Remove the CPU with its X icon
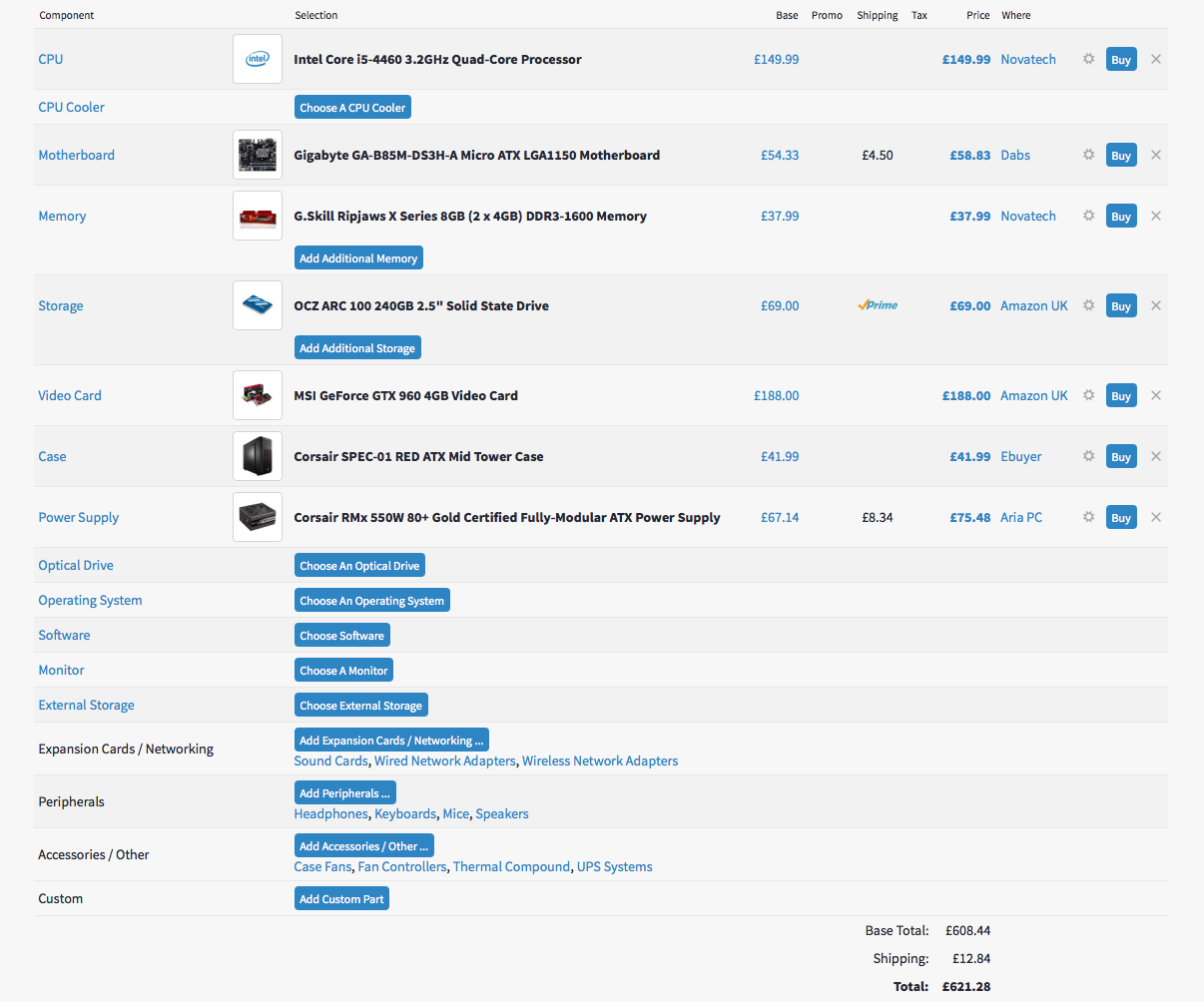 1156,59
